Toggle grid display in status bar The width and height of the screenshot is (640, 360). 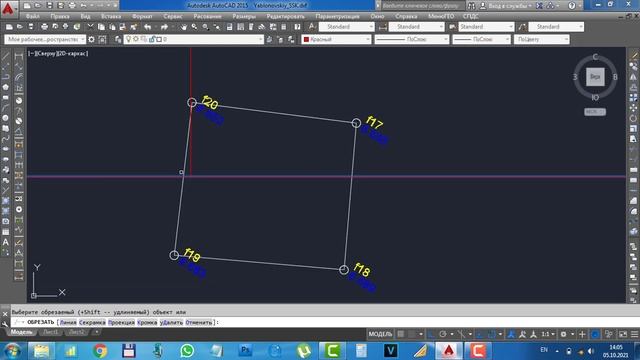tap(401, 334)
